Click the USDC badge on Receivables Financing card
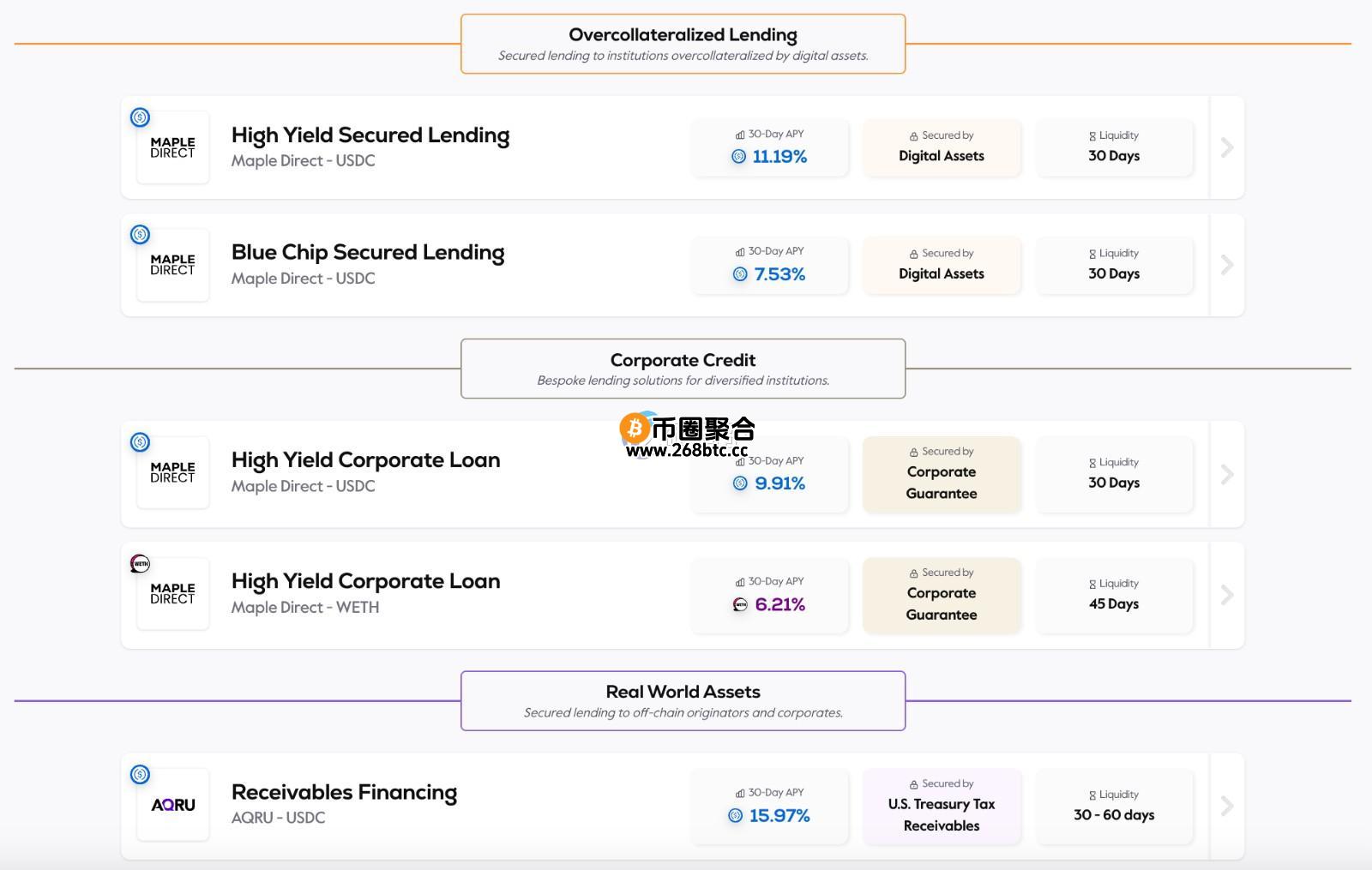The image size is (1372, 870). click(140, 775)
